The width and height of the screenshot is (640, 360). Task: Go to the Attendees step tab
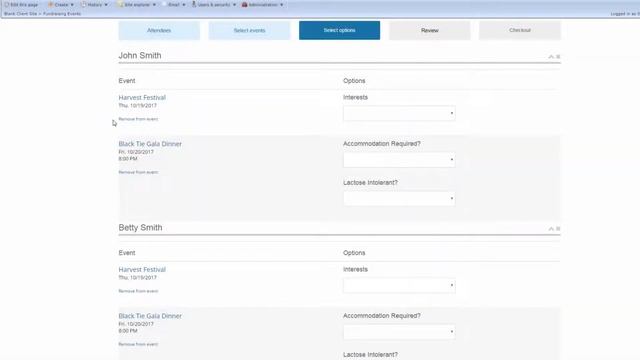159,30
